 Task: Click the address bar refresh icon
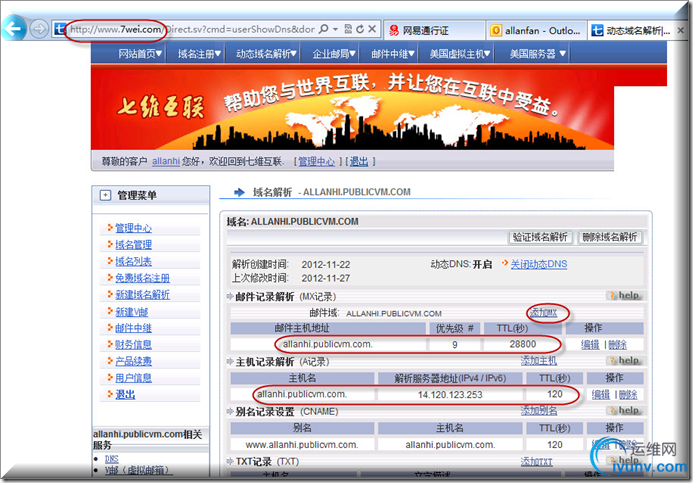[360, 29]
